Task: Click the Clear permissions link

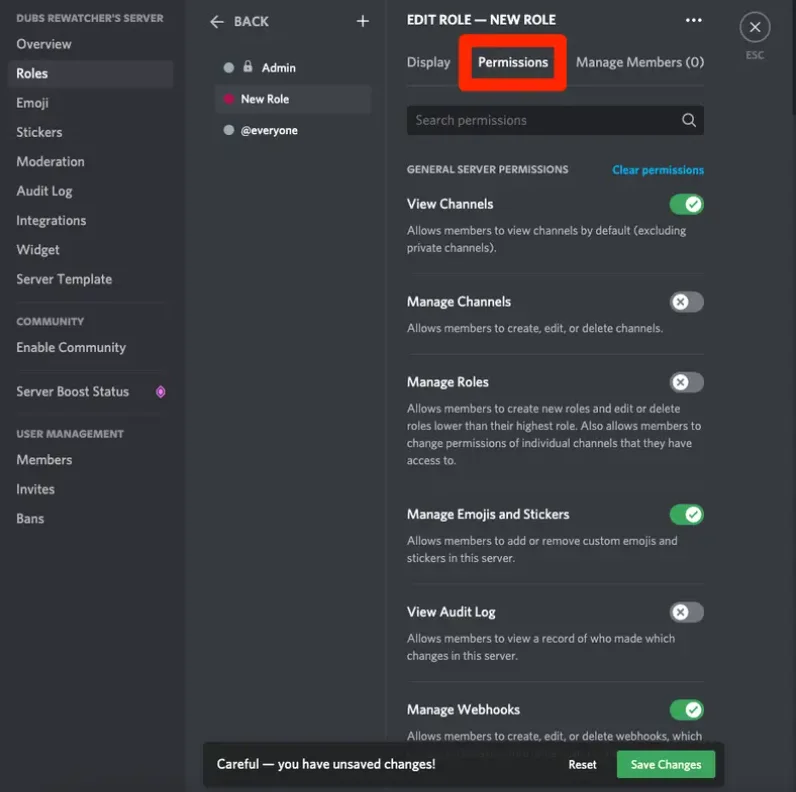Action: [x=657, y=170]
